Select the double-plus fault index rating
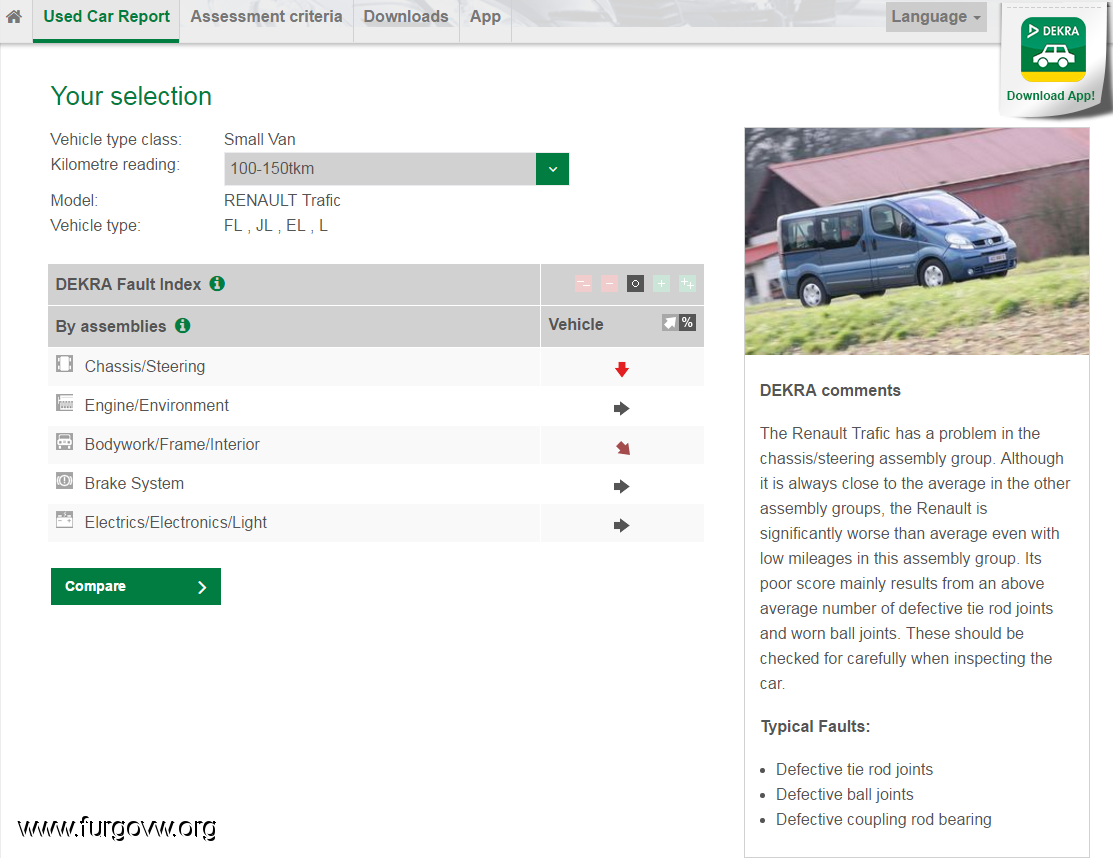This screenshot has height=858, width=1113. (x=687, y=284)
